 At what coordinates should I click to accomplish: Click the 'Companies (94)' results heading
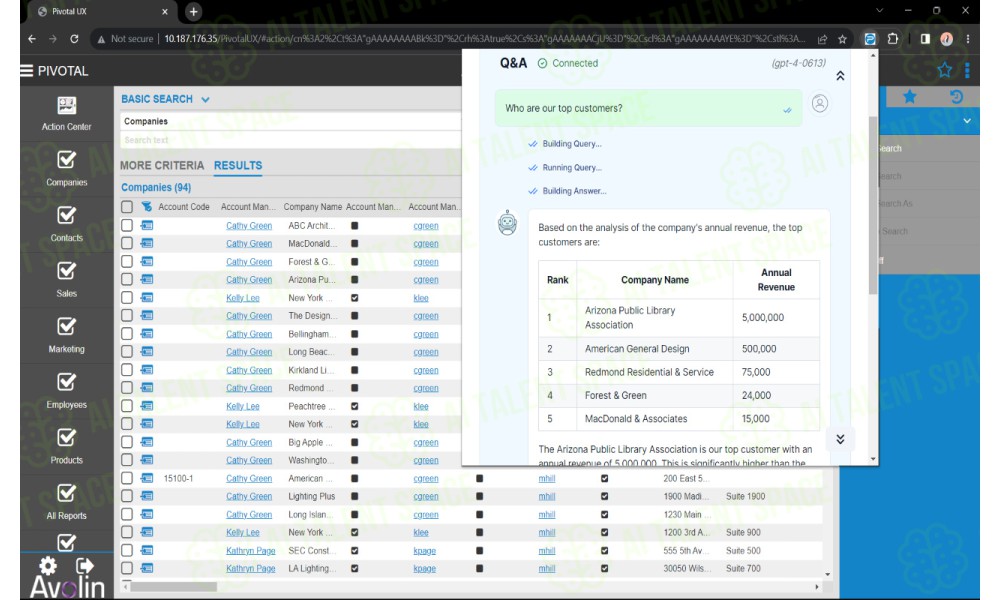[x=156, y=187]
